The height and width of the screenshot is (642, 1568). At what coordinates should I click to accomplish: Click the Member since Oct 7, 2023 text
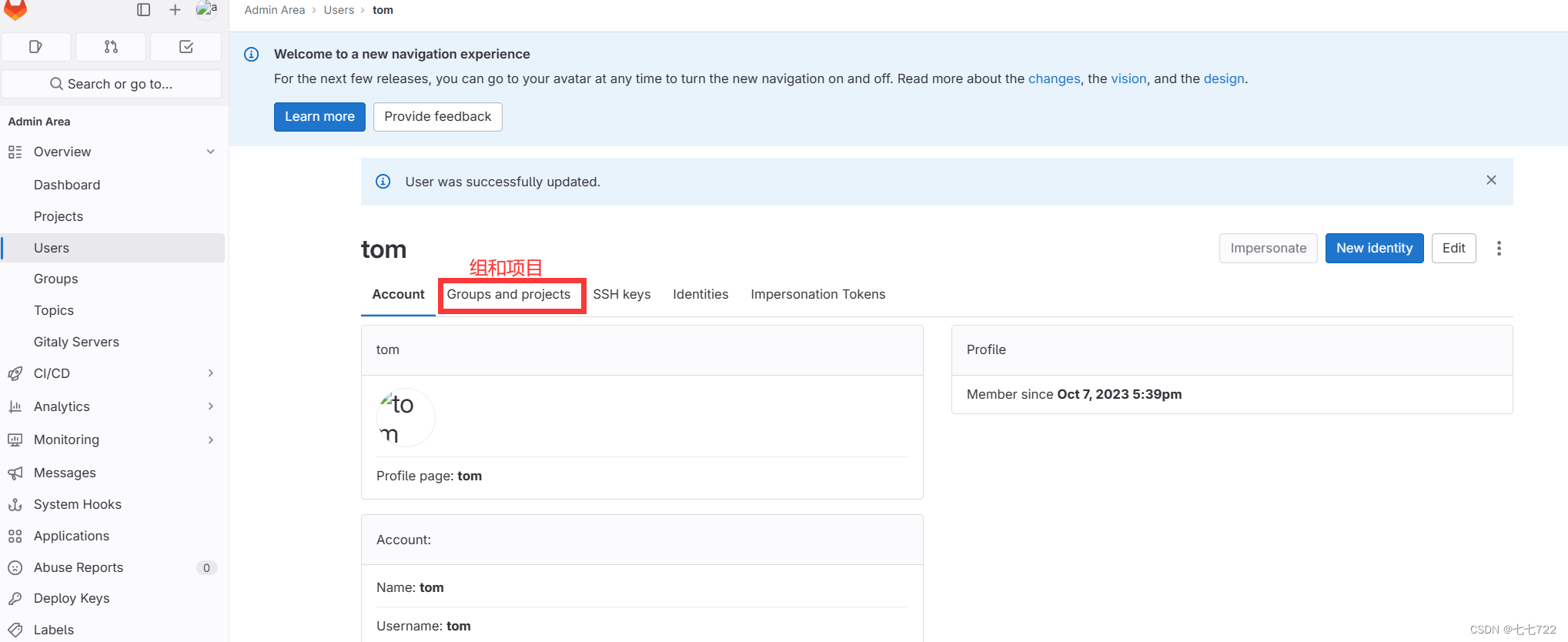point(1074,394)
